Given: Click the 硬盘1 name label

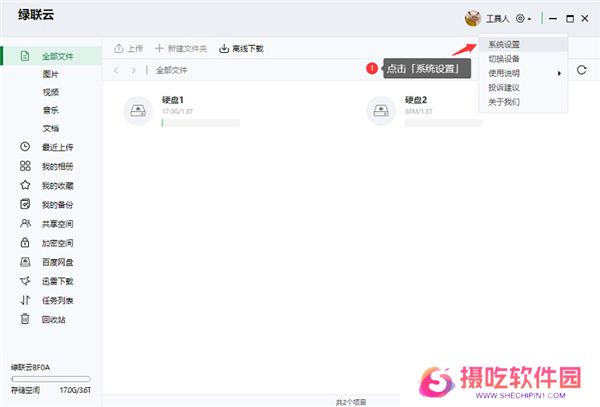Looking at the screenshot, I should point(173,100).
